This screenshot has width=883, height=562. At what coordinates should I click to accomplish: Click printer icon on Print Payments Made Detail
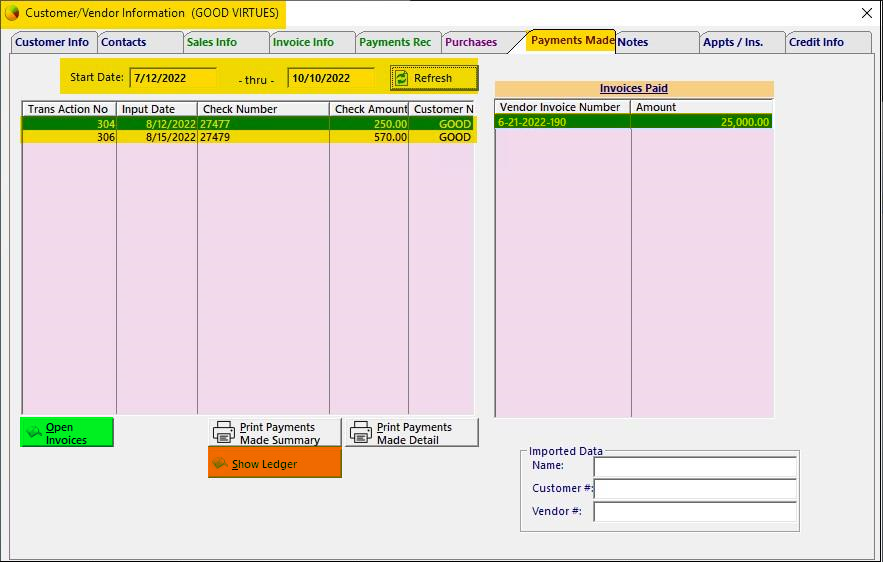click(361, 432)
